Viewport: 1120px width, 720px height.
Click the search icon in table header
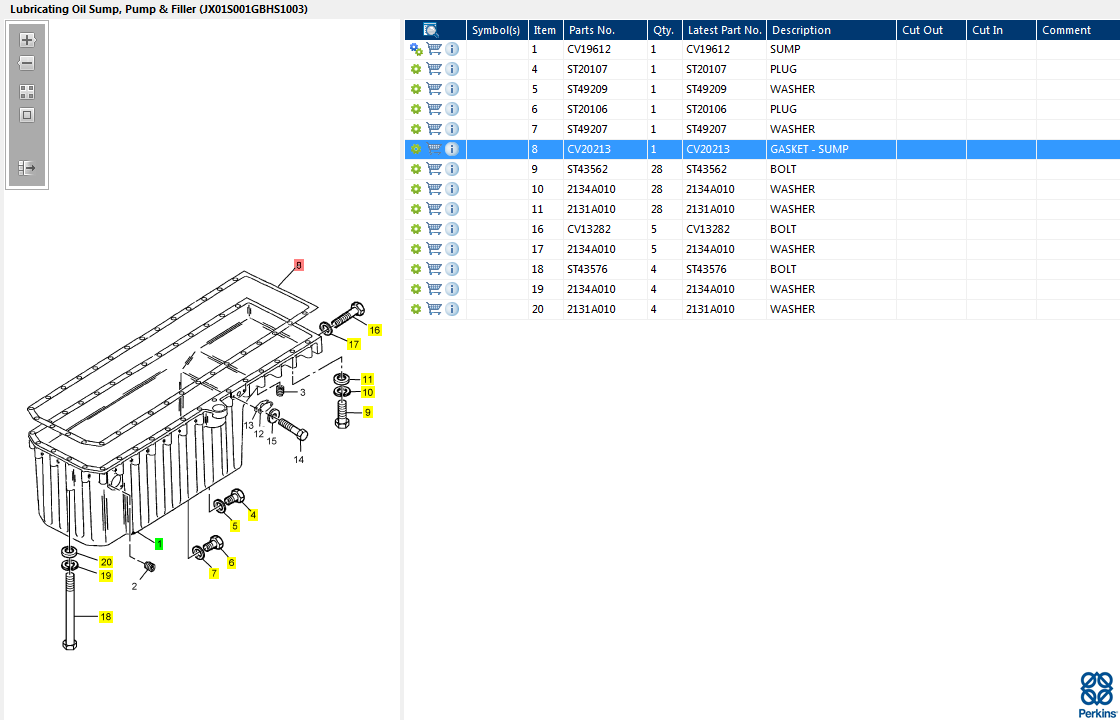pyautogui.click(x=431, y=30)
